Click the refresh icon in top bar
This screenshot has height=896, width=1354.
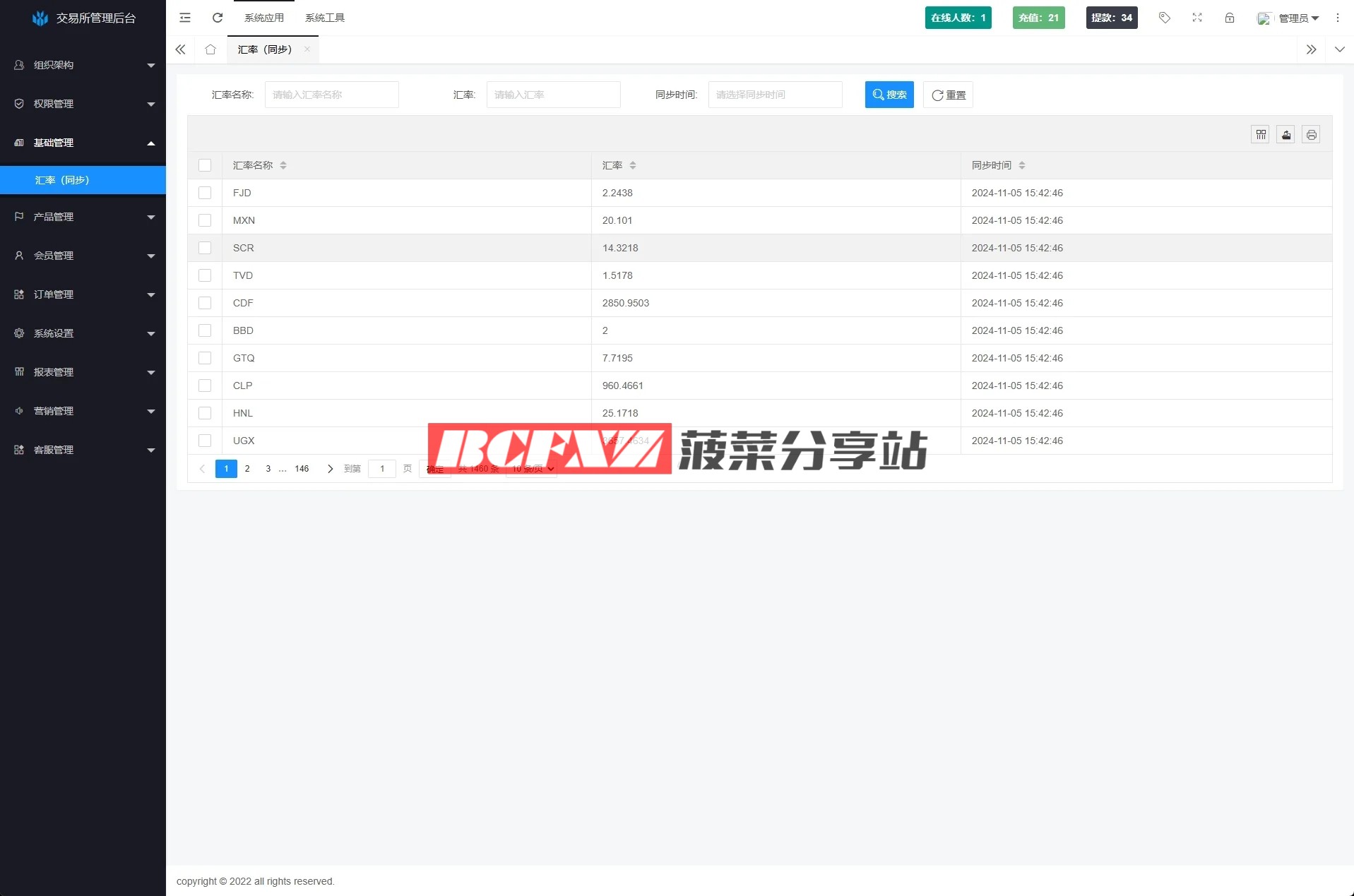(x=218, y=18)
